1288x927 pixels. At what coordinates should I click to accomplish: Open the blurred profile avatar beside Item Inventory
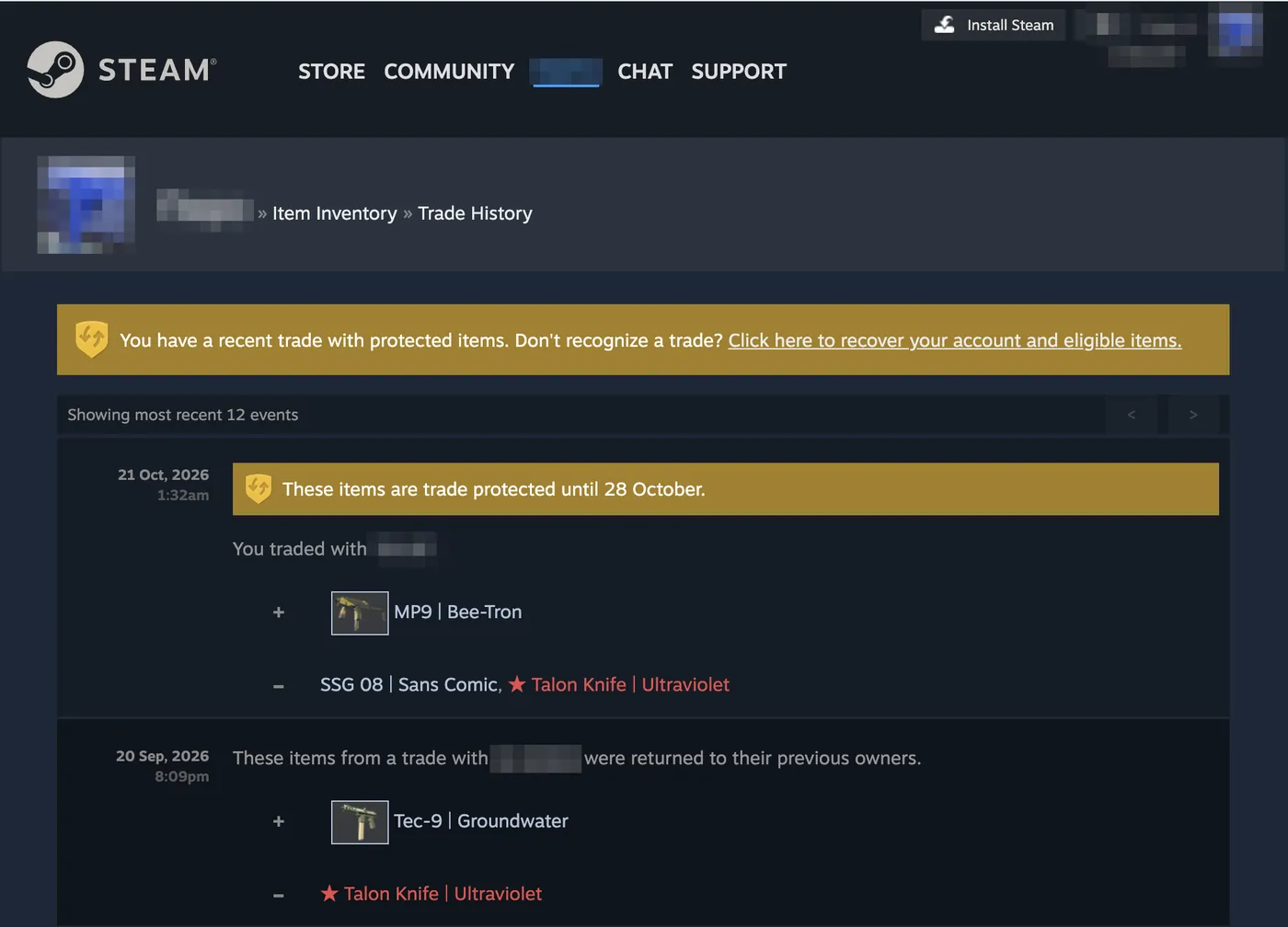[x=86, y=205]
